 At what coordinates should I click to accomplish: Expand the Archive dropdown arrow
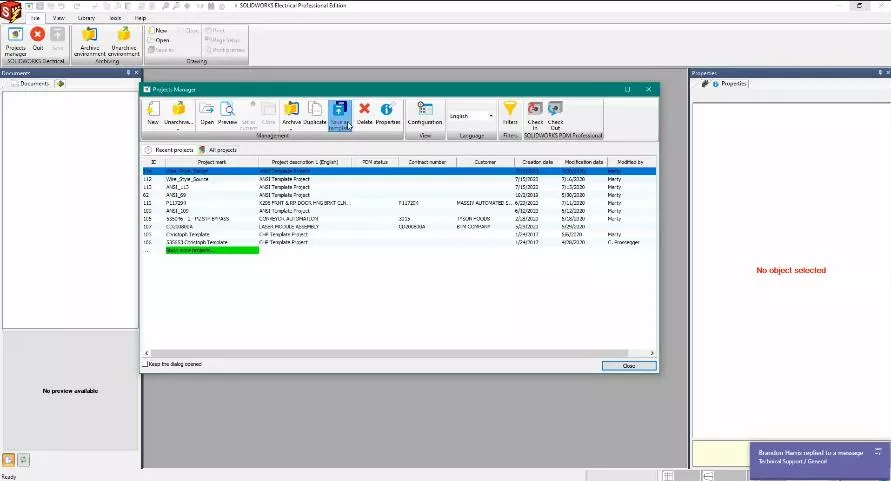292,130
